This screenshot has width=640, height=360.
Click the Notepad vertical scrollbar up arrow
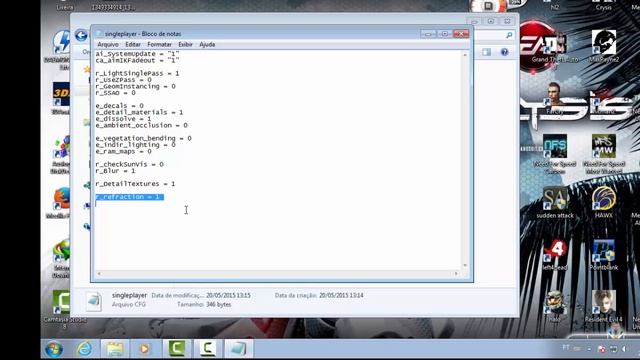pyautogui.click(x=465, y=55)
